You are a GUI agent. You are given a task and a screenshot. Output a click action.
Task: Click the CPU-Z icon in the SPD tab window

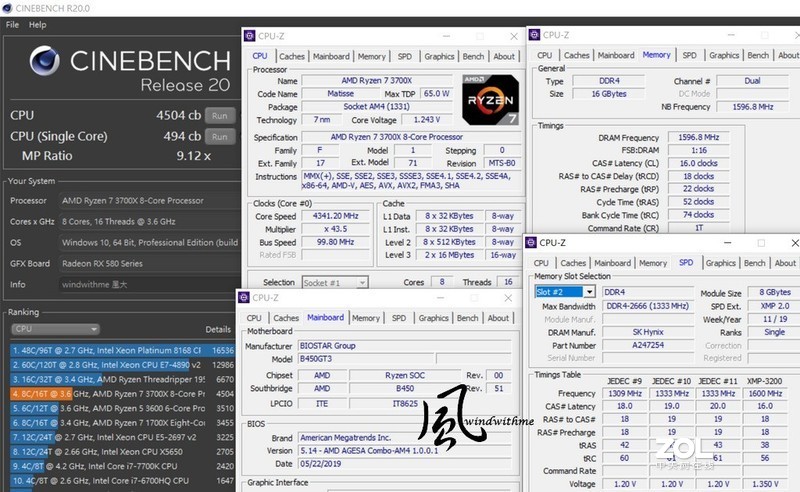pos(531,242)
